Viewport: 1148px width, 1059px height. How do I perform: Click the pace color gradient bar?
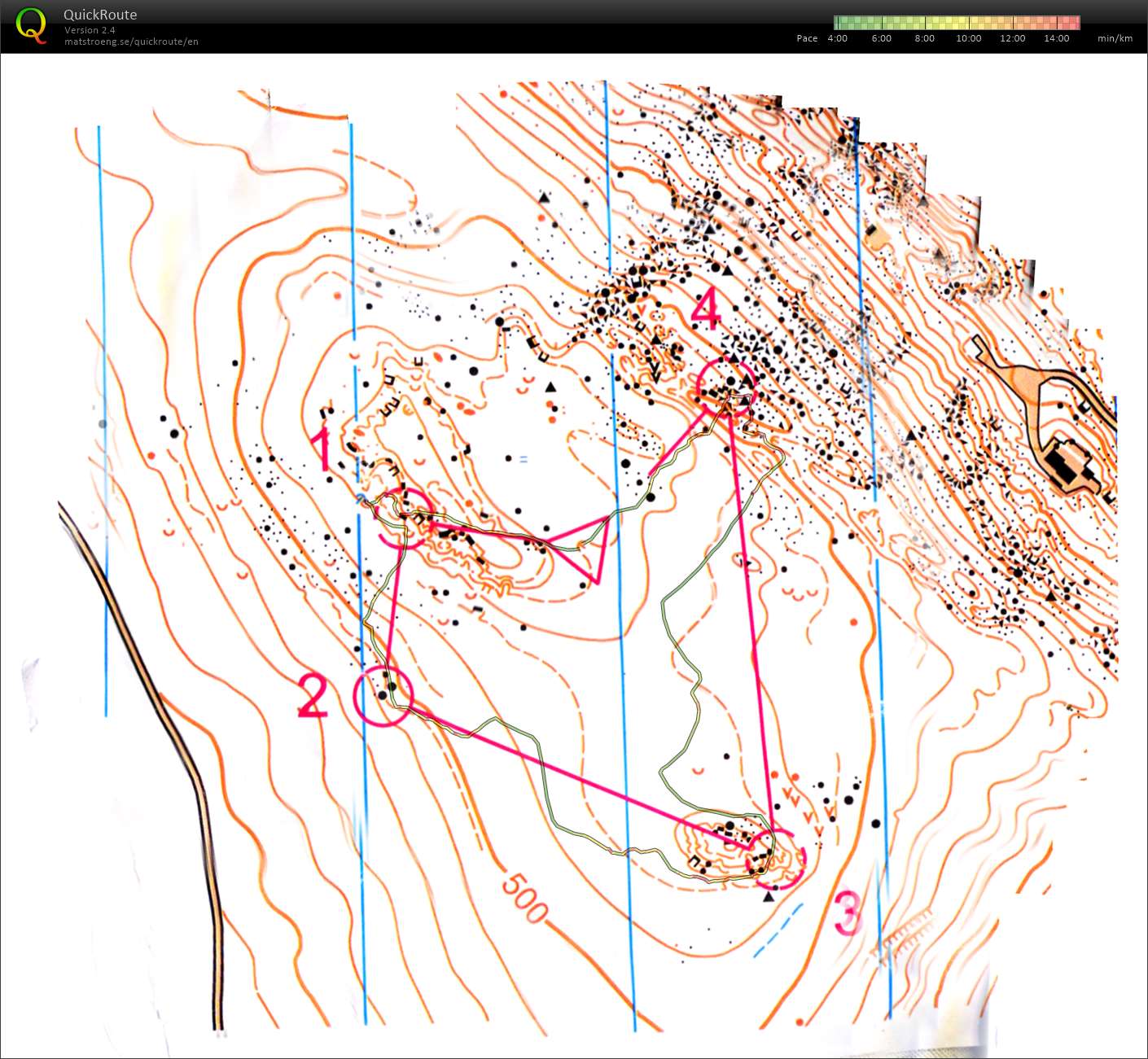point(957,23)
